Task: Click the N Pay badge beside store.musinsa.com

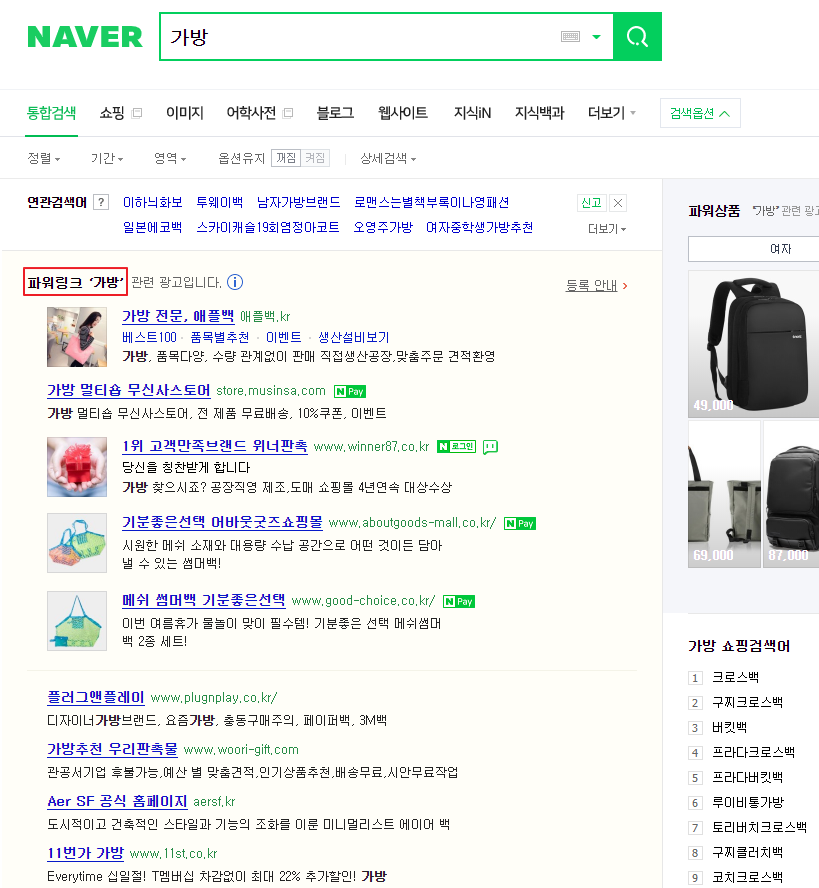Action: pyautogui.click(x=350, y=391)
